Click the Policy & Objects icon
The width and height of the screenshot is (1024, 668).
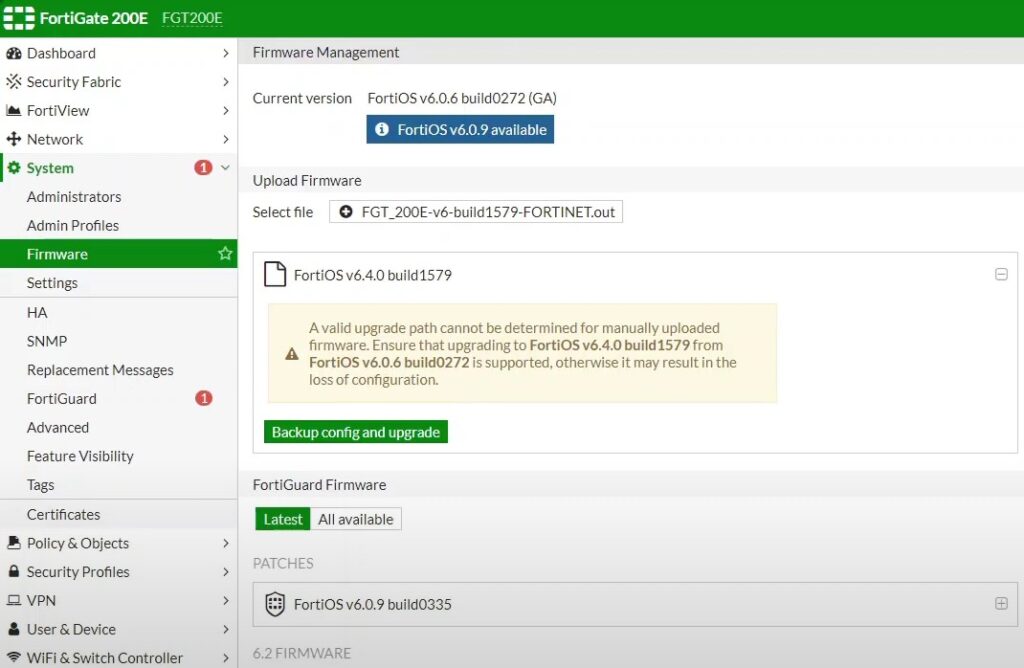pyautogui.click(x=14, y=543)
